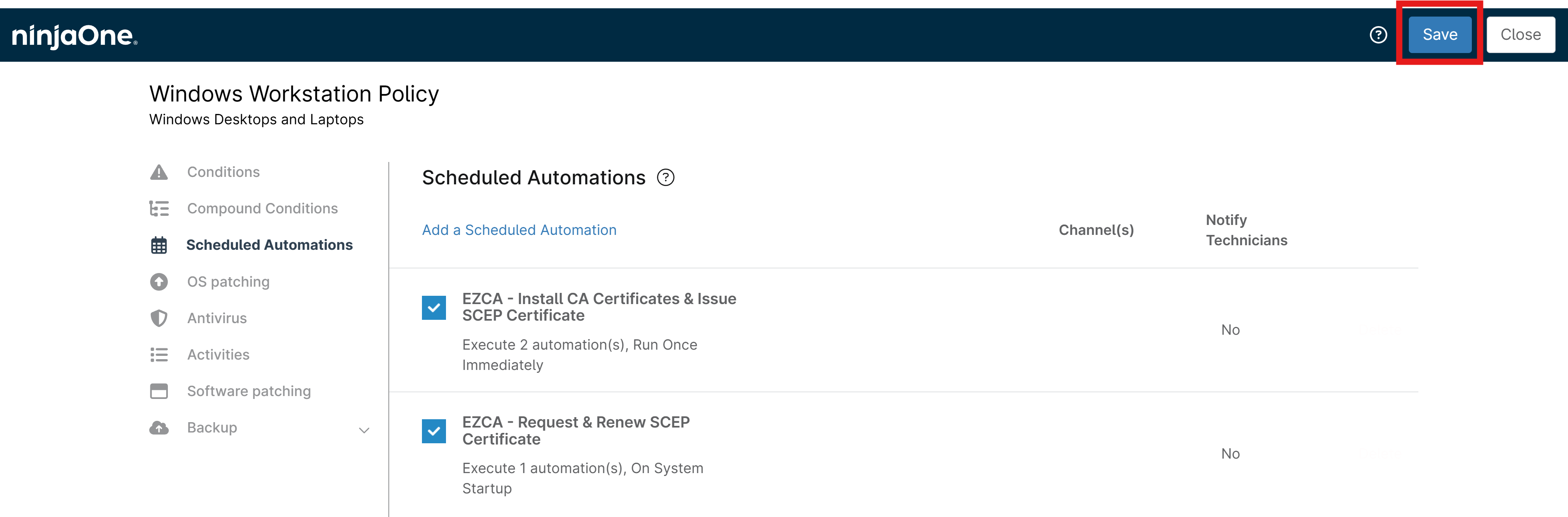Open EZCA Request & Renew SCEP Certificate title

tap(576, 431)
